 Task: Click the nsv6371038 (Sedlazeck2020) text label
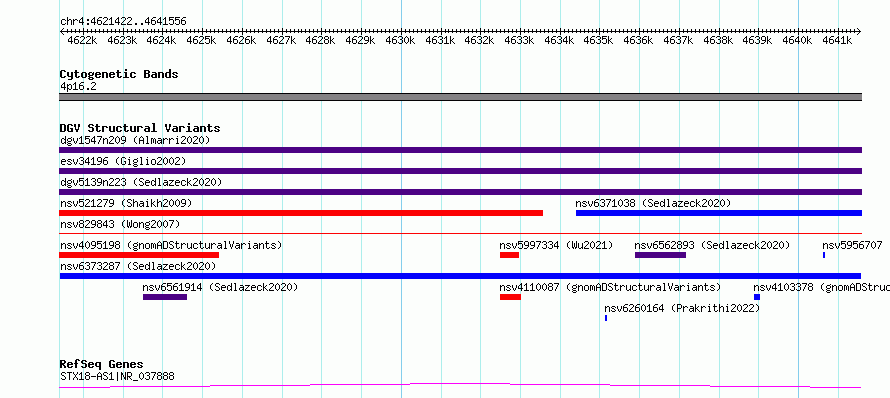pyautogui.click(x=653, y=203)
